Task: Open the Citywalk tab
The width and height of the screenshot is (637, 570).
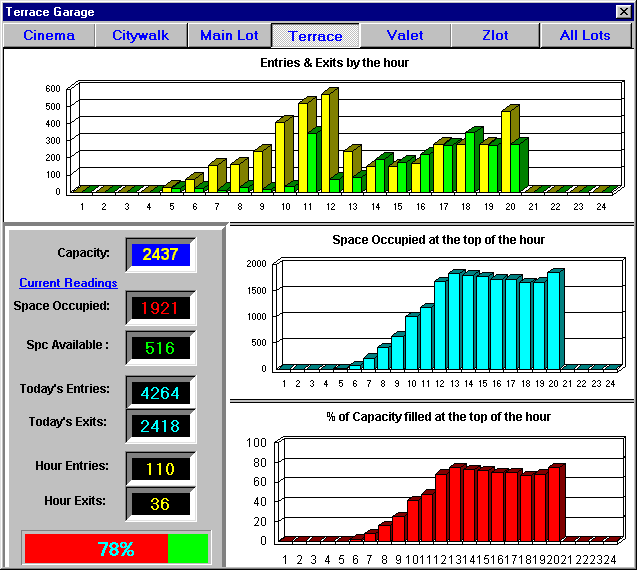Action: click(x=141, y=35)
